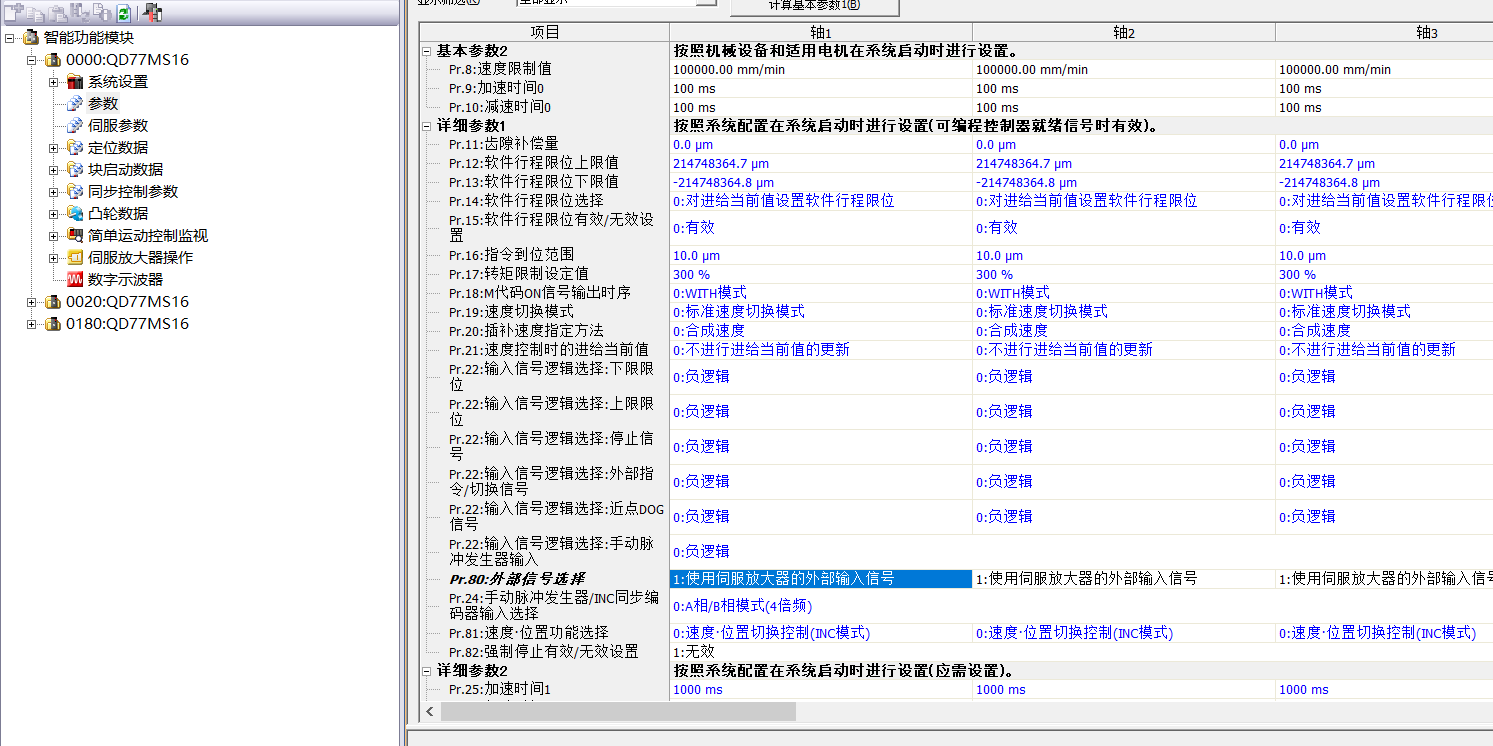Select the 系统设置 folder icon

click(x=75, y=82)
